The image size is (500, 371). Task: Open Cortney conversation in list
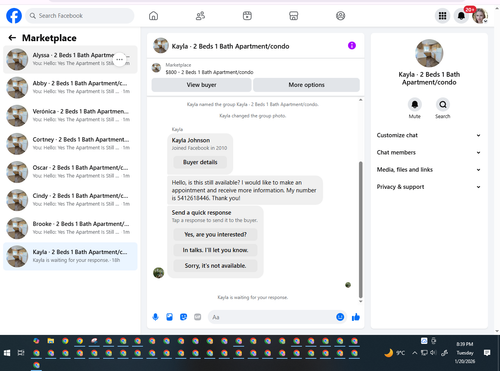tap(70, 144)
